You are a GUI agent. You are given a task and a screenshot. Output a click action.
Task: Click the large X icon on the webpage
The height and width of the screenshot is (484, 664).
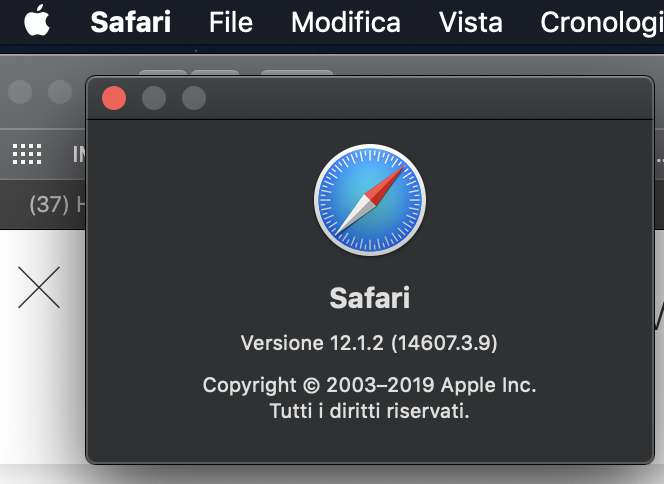coord(39,288)
